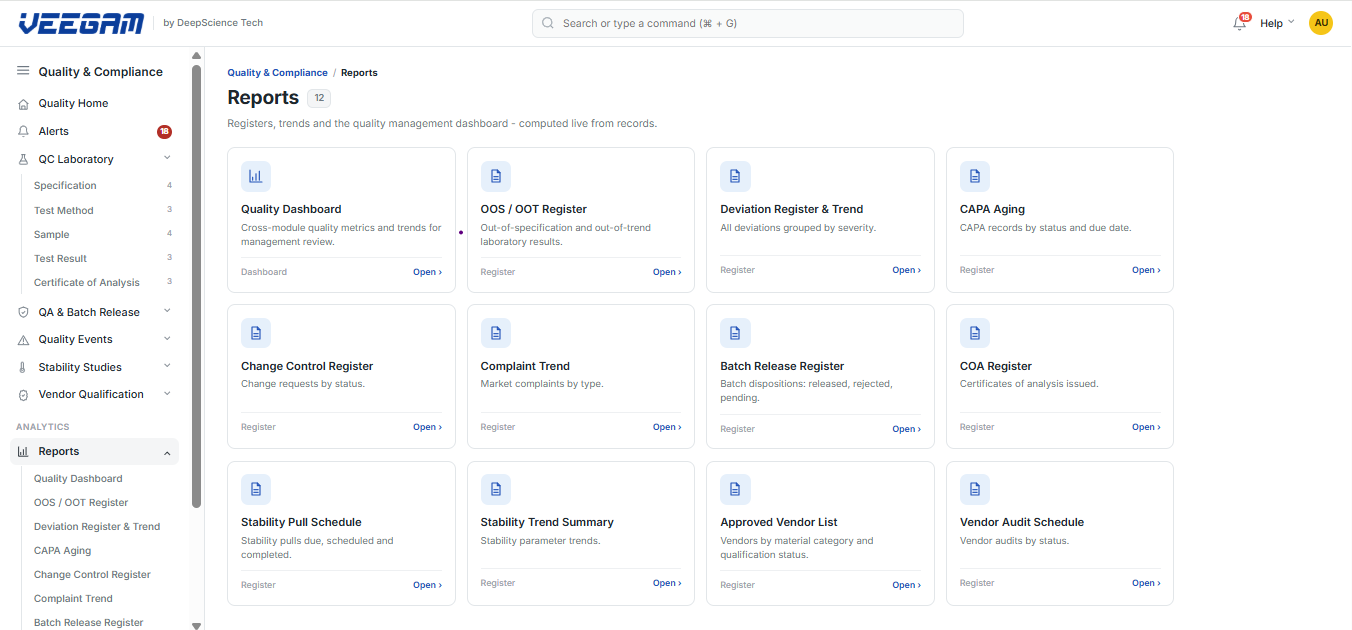
Task: Click the COA Register card document icon
Action: (x=975, y=333)
